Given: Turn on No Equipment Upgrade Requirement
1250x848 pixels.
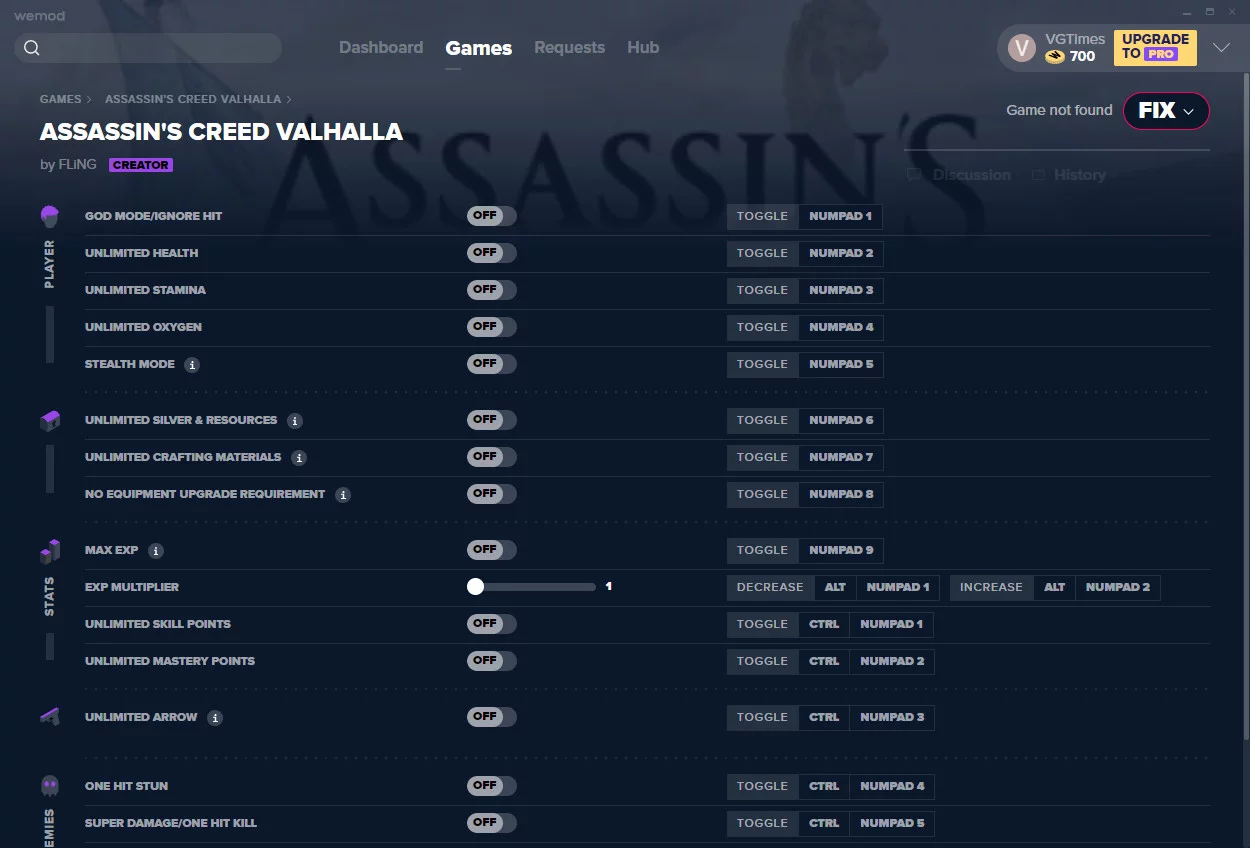Looking at the screenshot, I should [492, 494].
